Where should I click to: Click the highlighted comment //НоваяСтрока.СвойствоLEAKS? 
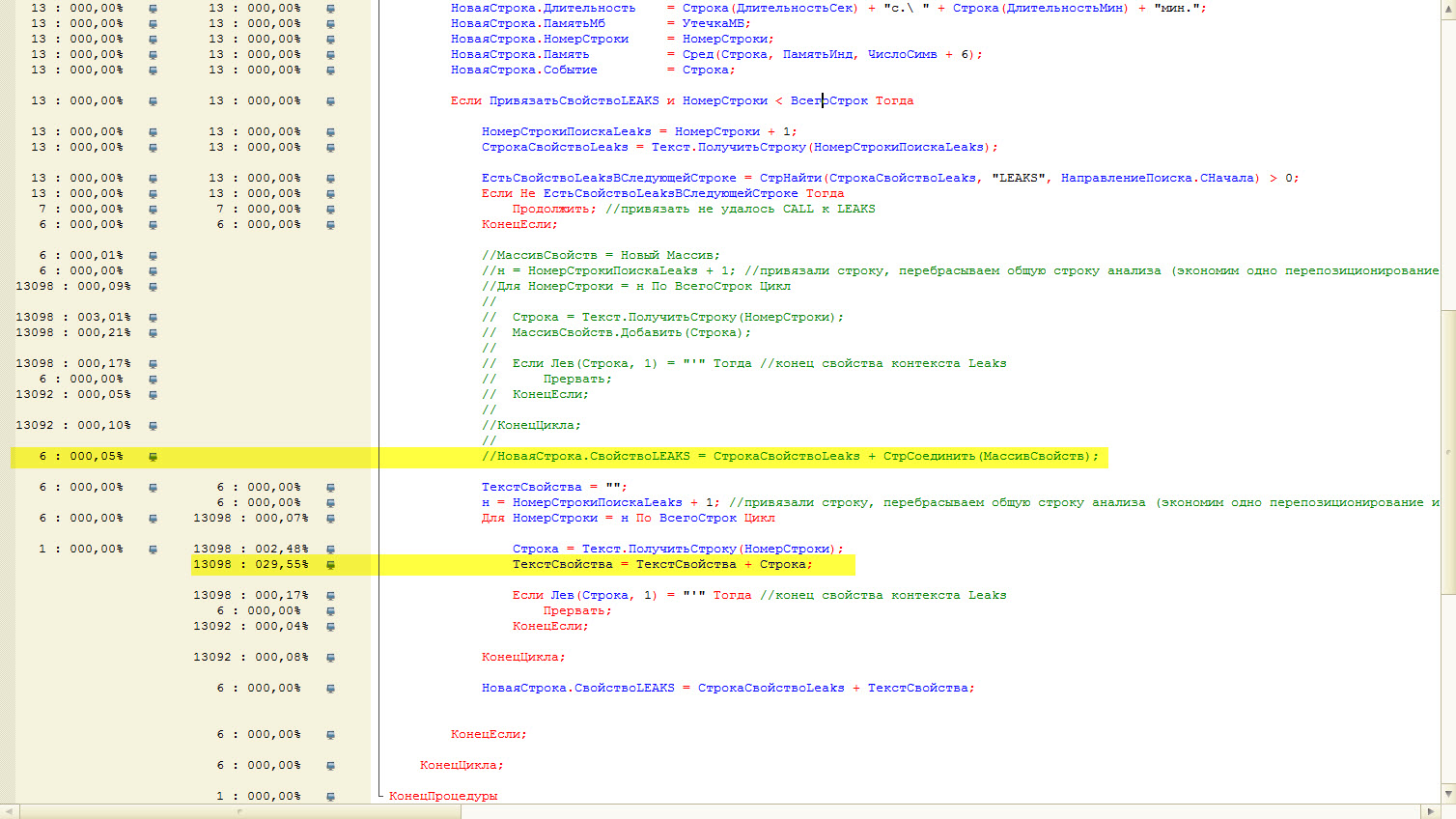click(x=790, y=457)
